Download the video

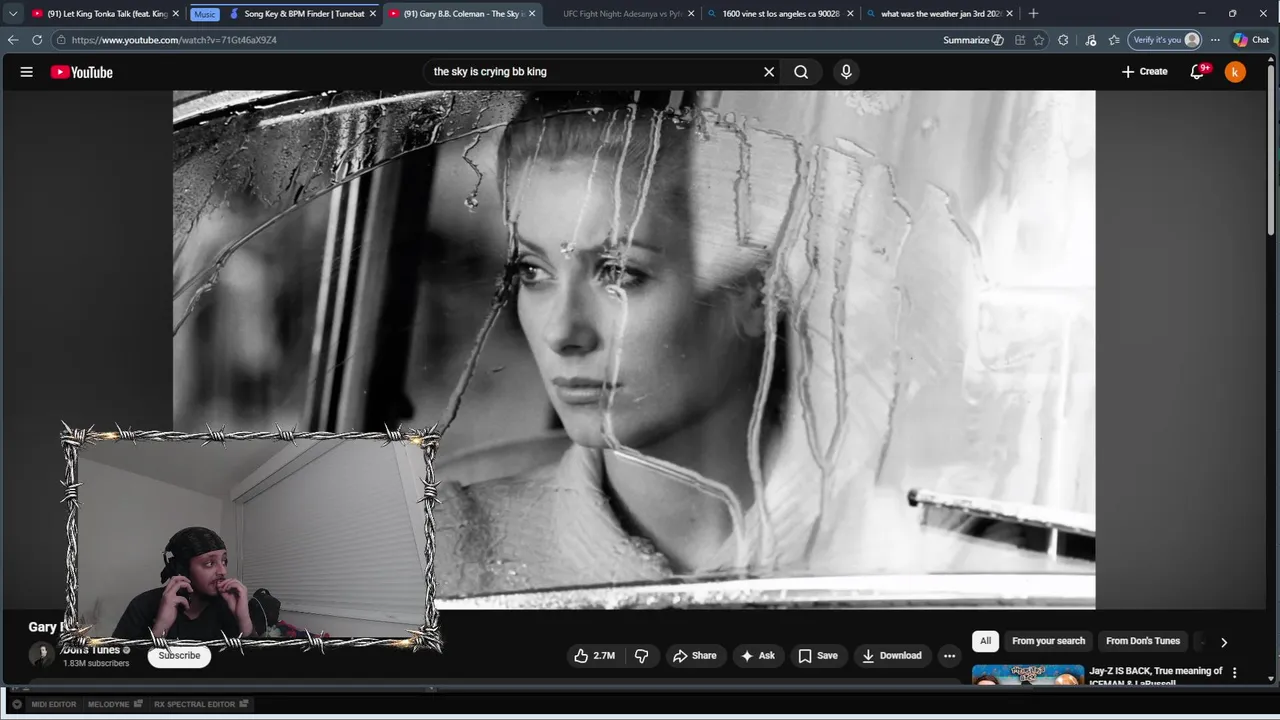coord(891,656)
